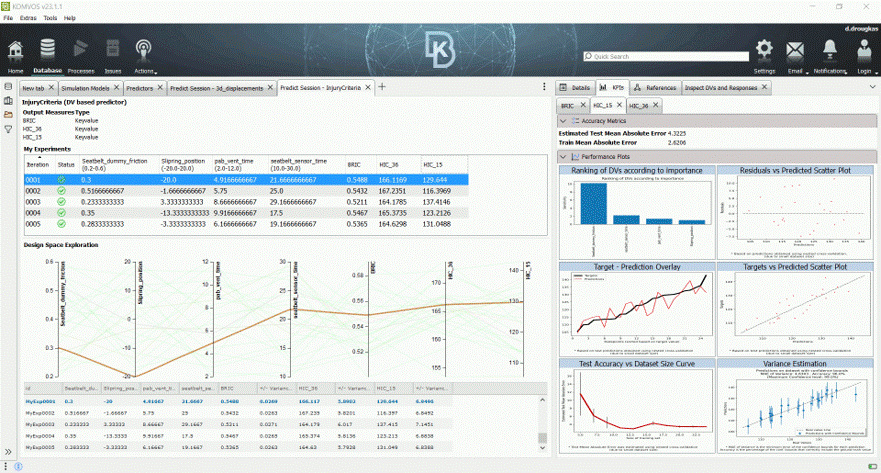Click the info icon in status bar
Viewport: 881px width, 473px height.
coord(18,466)
